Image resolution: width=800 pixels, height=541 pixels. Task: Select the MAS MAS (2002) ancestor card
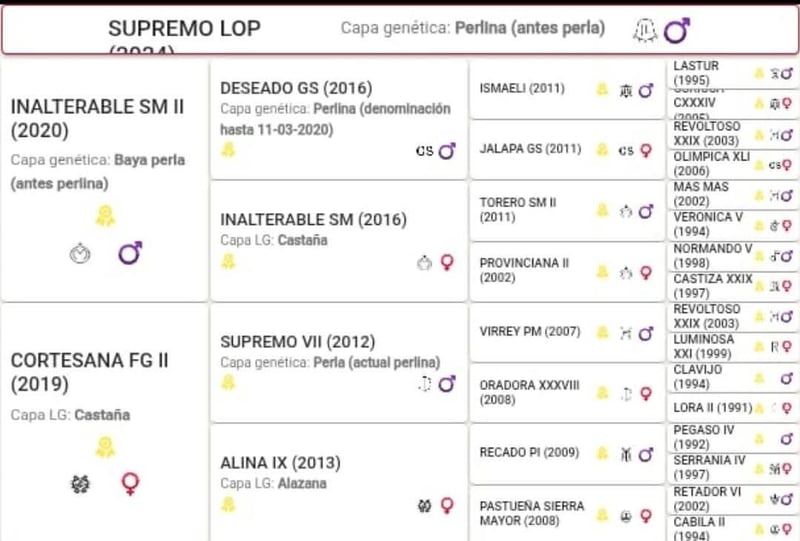tap(702, 194)
